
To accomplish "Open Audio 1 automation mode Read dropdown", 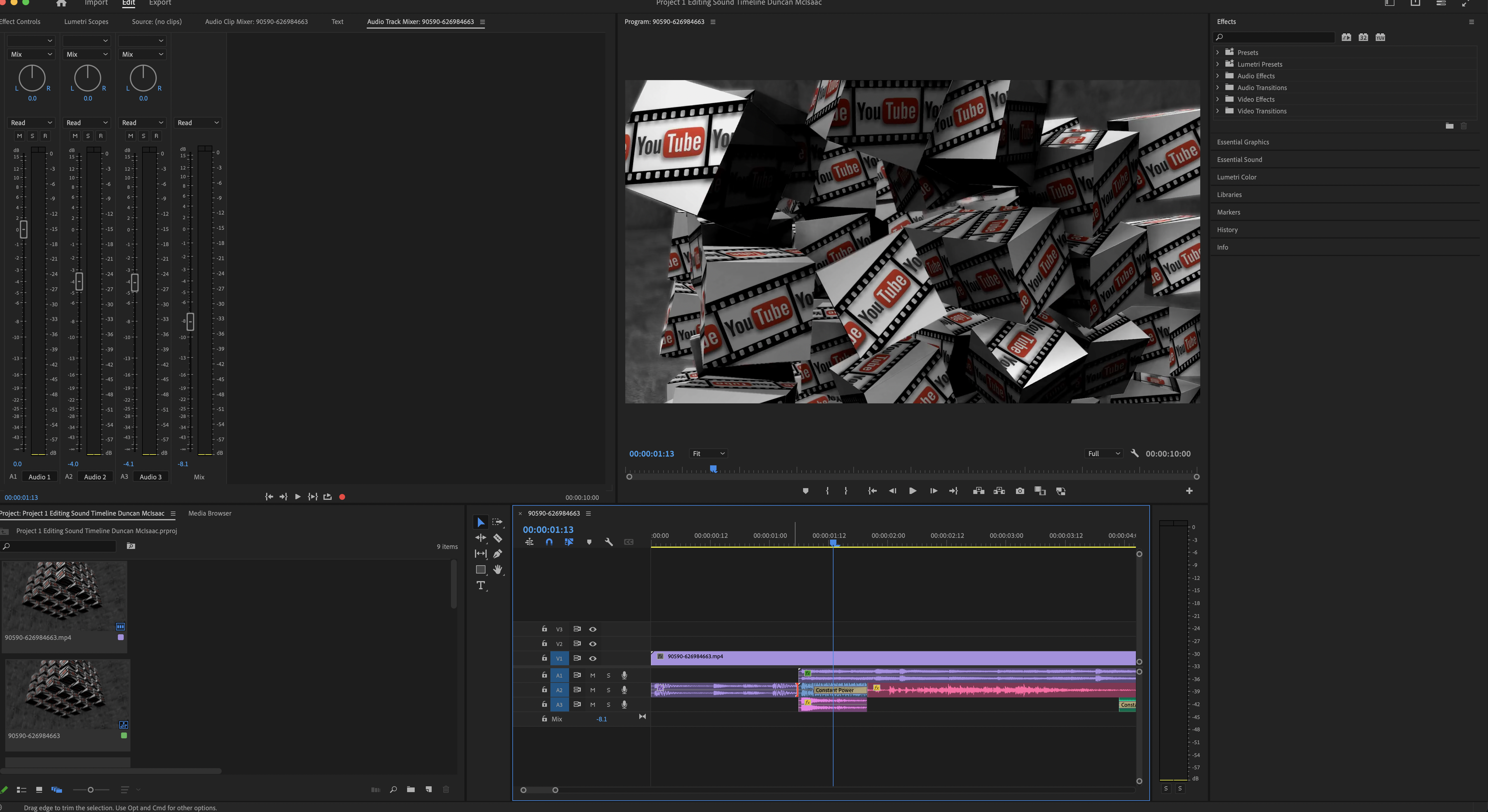I will tap(31, 122).
